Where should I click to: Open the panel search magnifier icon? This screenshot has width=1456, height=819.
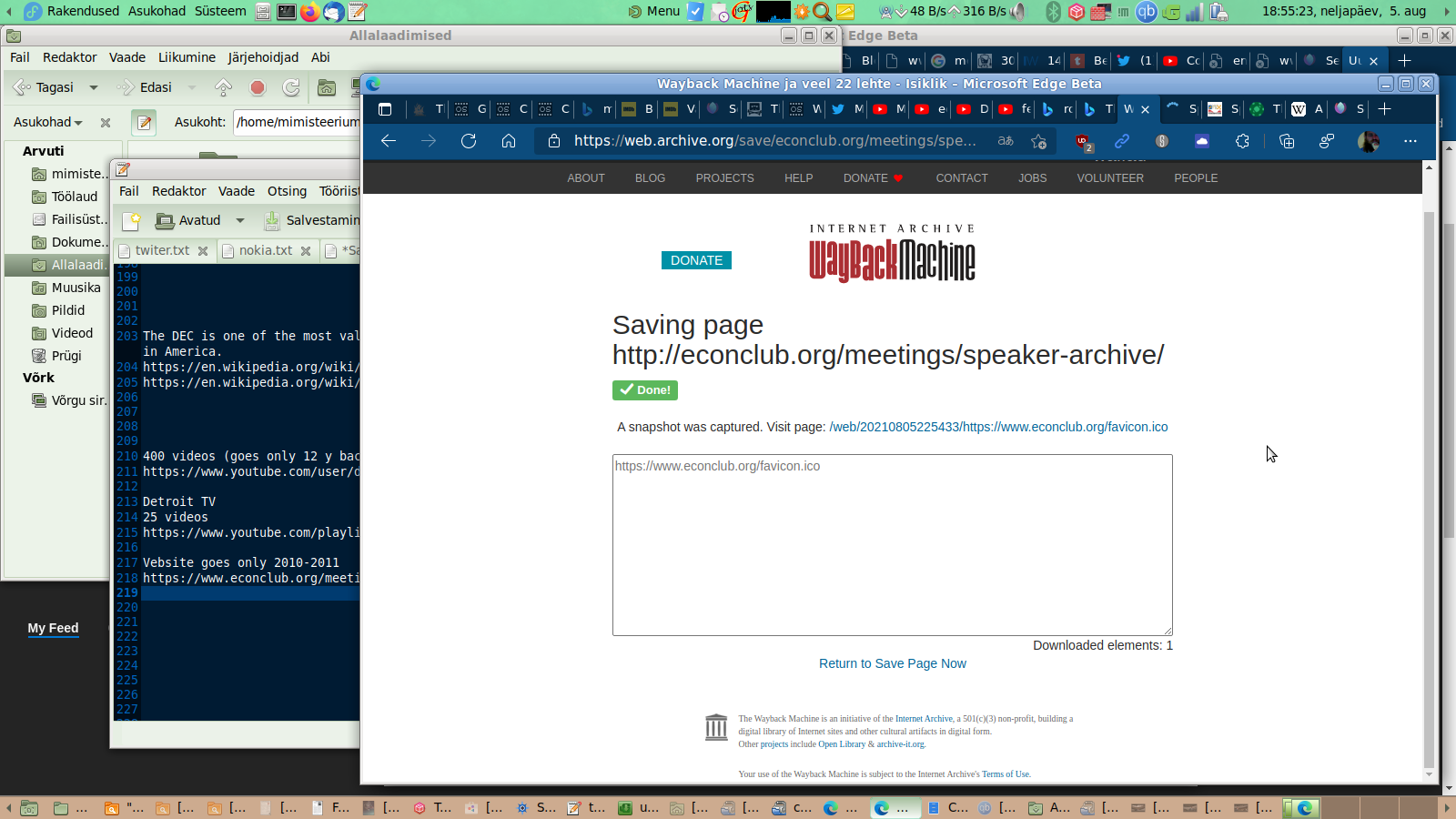coord(823,11)
